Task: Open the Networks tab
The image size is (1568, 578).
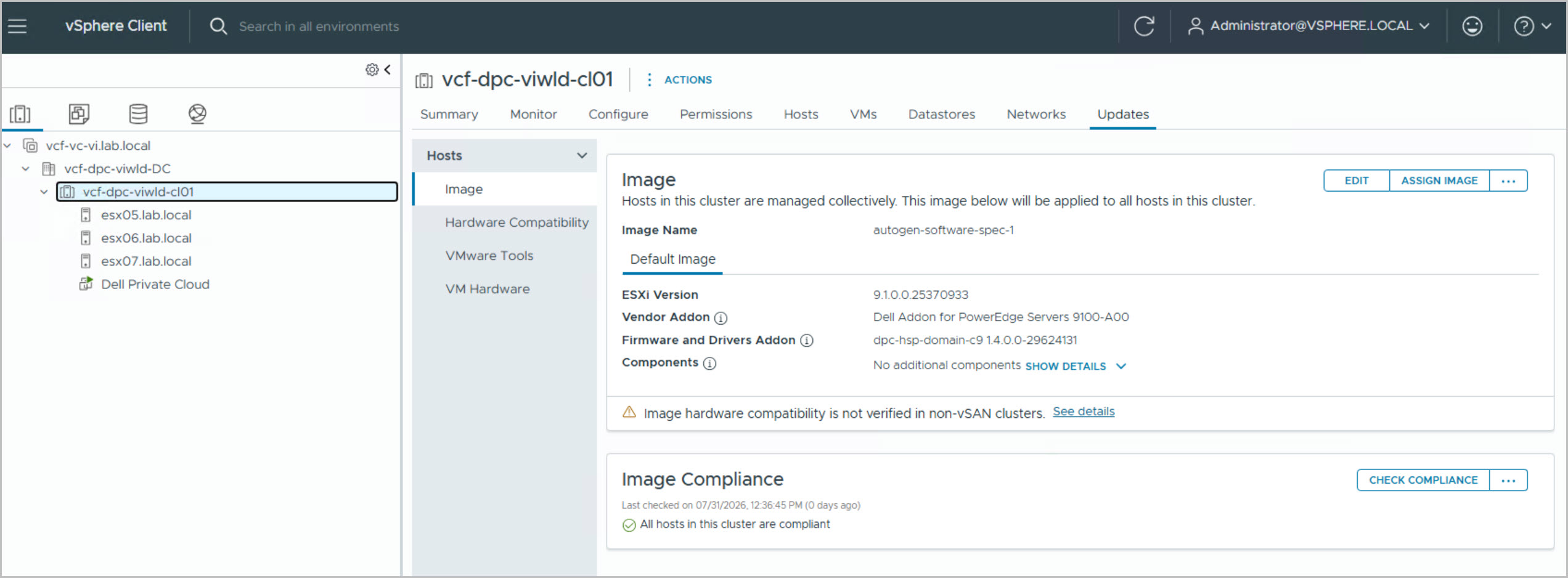Action: tap(1036, 114)
